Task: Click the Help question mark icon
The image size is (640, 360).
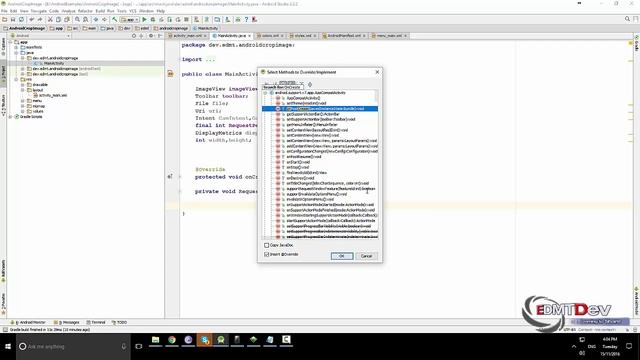Action: (246, 20)
